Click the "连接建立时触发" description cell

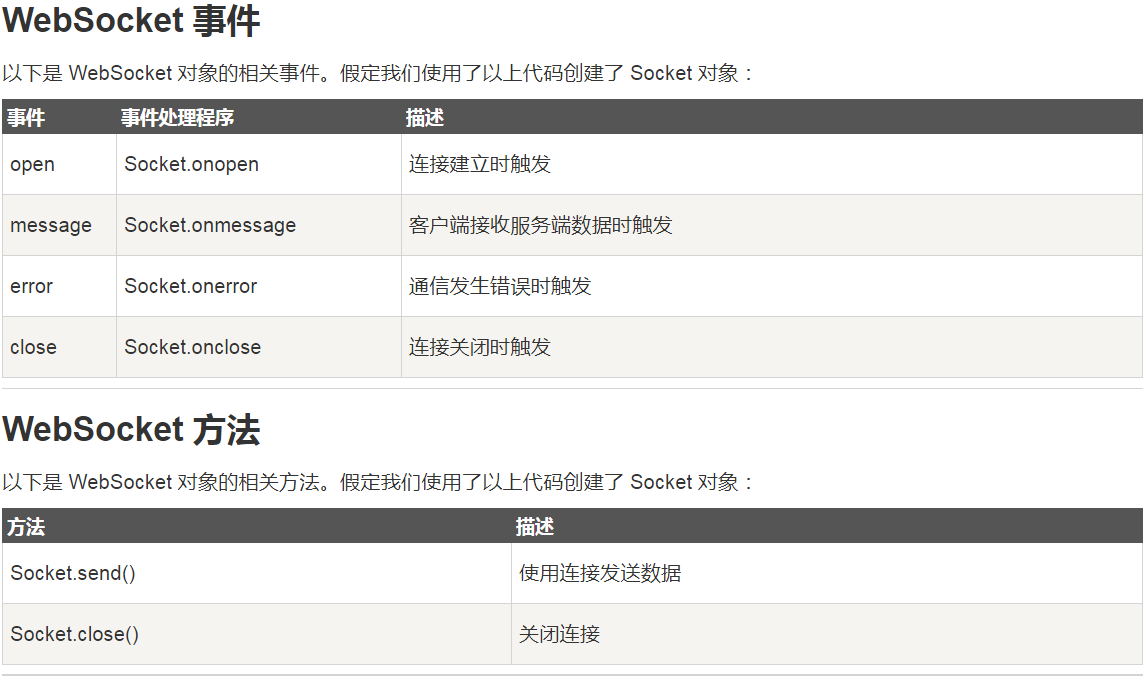[x=480, y=164]
